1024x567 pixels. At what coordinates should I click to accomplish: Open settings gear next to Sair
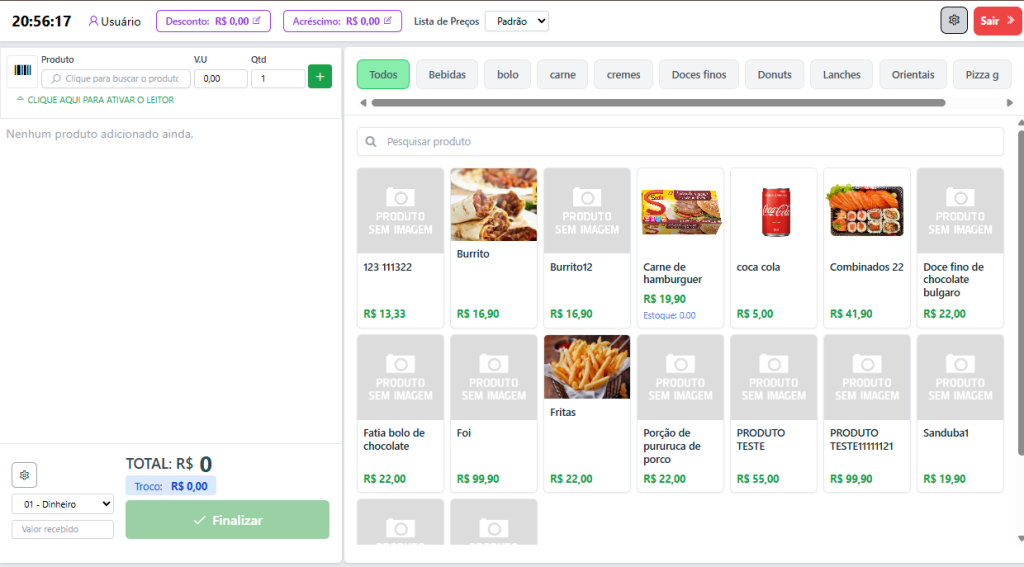[x=953, y=20]
